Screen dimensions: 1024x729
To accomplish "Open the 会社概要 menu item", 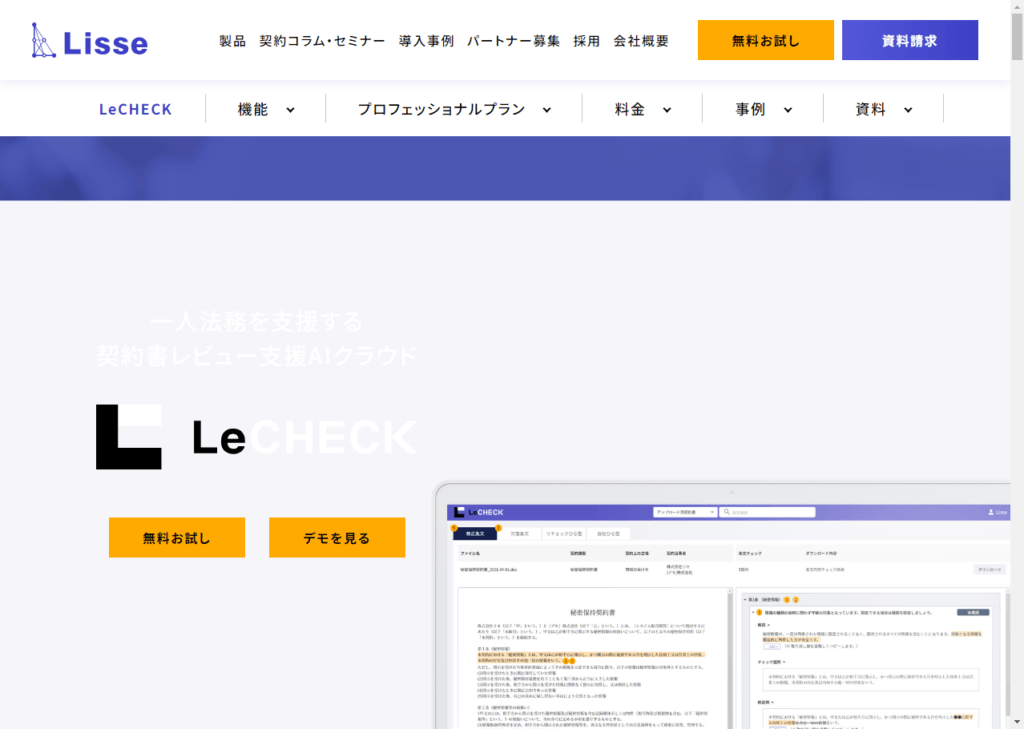I will (640, 43).
